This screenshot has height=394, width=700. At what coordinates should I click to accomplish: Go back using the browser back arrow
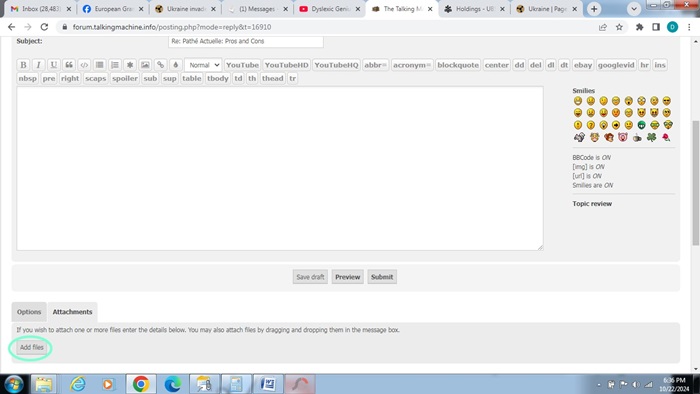point(12,27)
